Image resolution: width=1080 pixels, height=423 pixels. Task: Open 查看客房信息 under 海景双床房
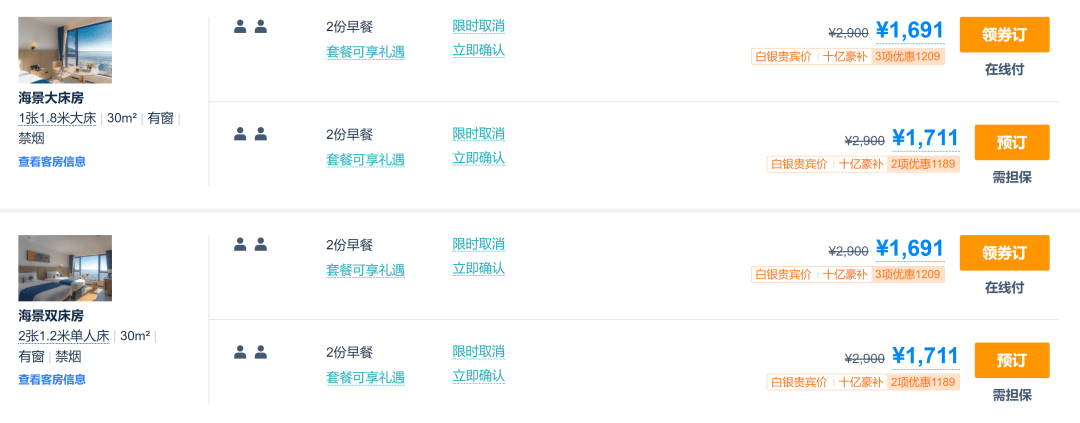coord(52,380)
